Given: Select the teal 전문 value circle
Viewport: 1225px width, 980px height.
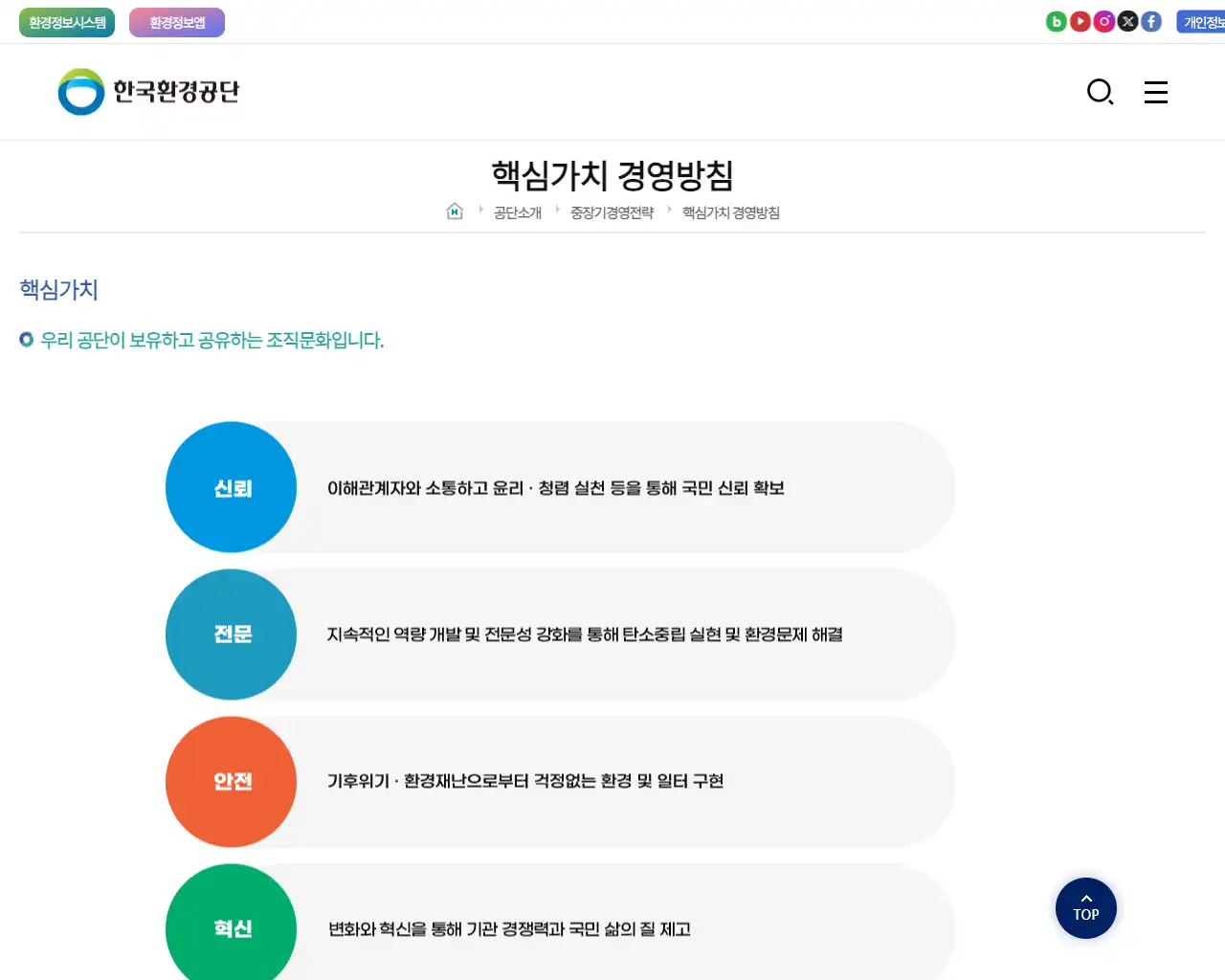Looking at the screenshot, I should coord(231,634).
